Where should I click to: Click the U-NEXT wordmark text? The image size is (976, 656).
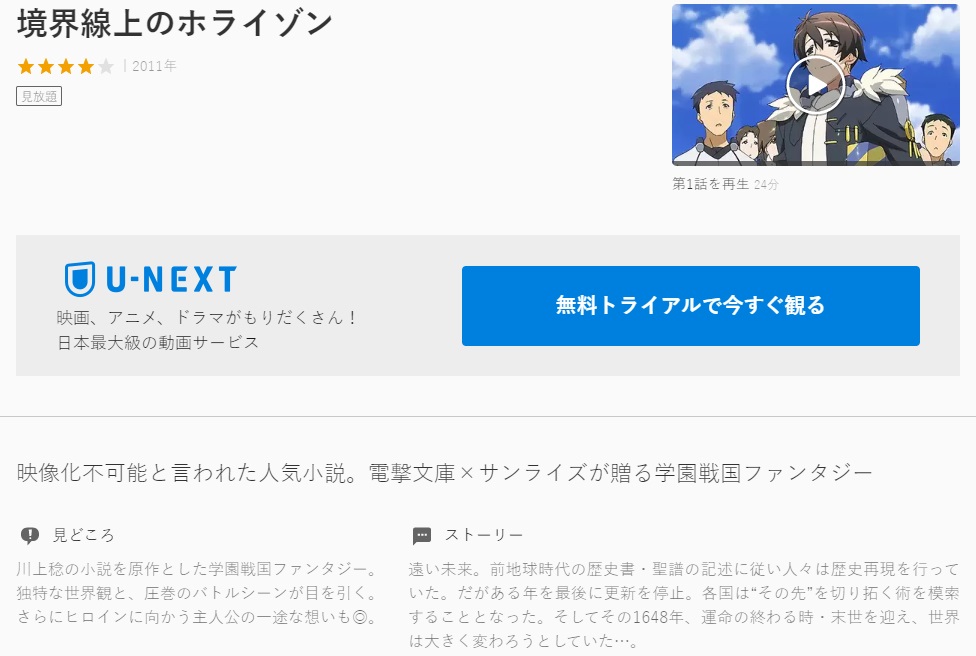(x=171, y=279)
